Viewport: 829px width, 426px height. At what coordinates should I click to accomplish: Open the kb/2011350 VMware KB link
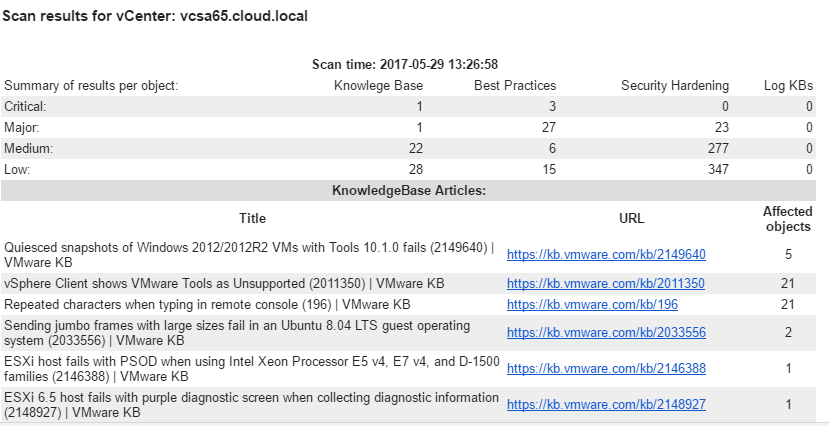tap(606, 283)
